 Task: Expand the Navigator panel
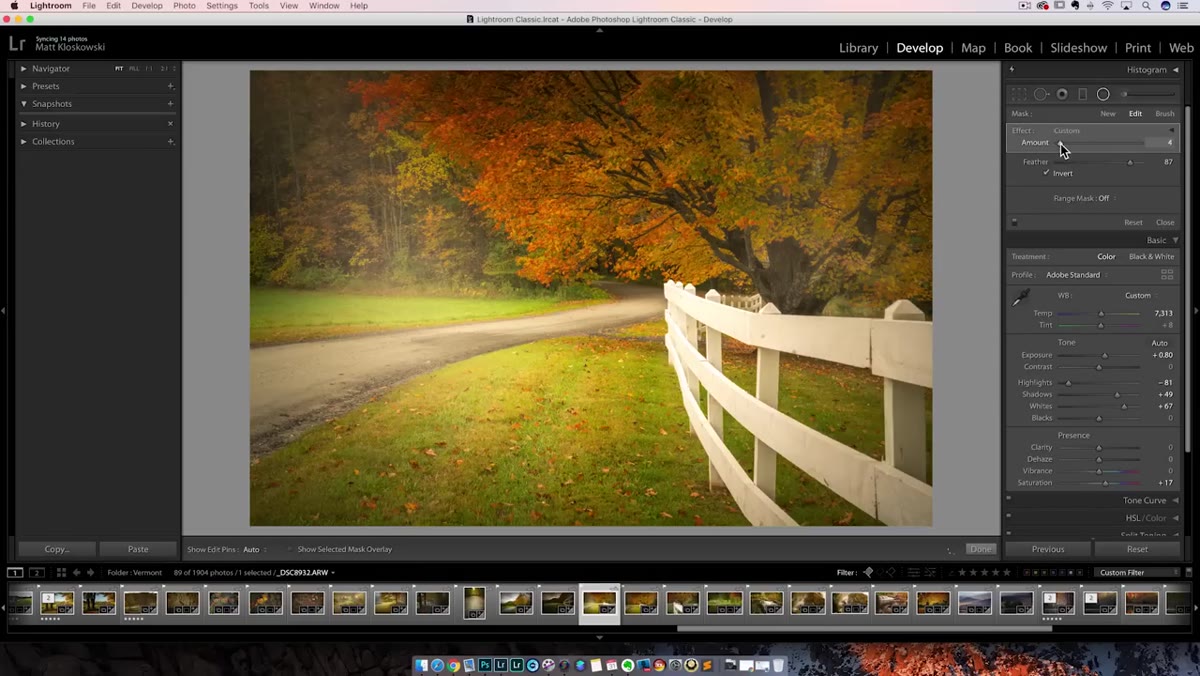pos(23,68)
